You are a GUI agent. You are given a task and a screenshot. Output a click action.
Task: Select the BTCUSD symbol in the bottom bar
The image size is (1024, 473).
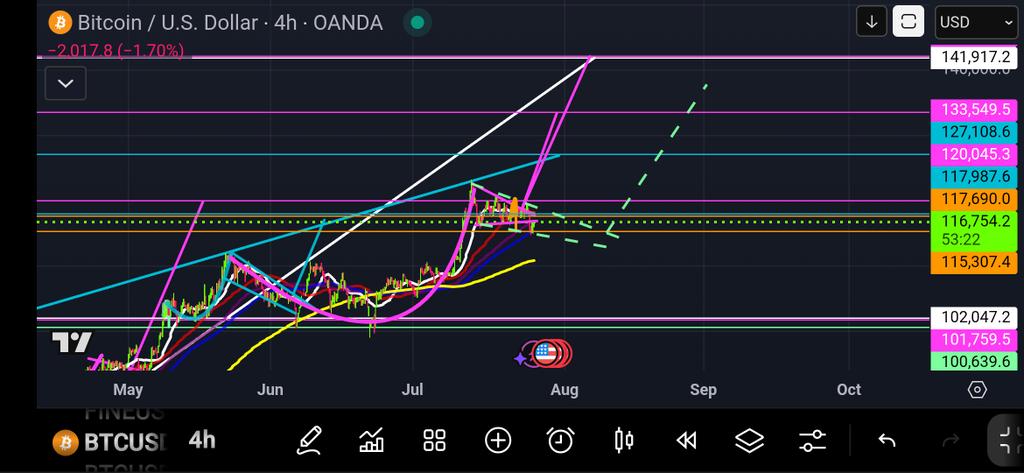111,442
